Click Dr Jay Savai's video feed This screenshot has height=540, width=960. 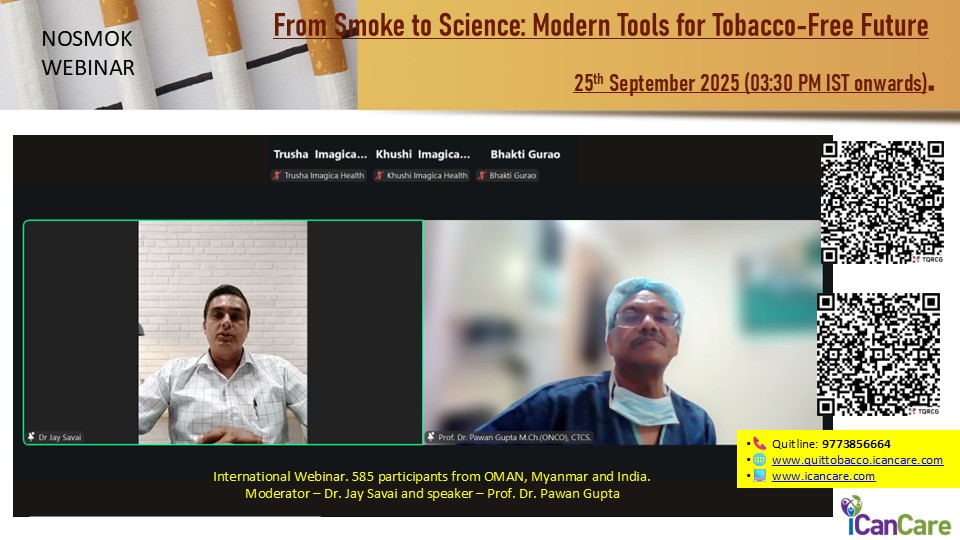(x=223, y=332)
